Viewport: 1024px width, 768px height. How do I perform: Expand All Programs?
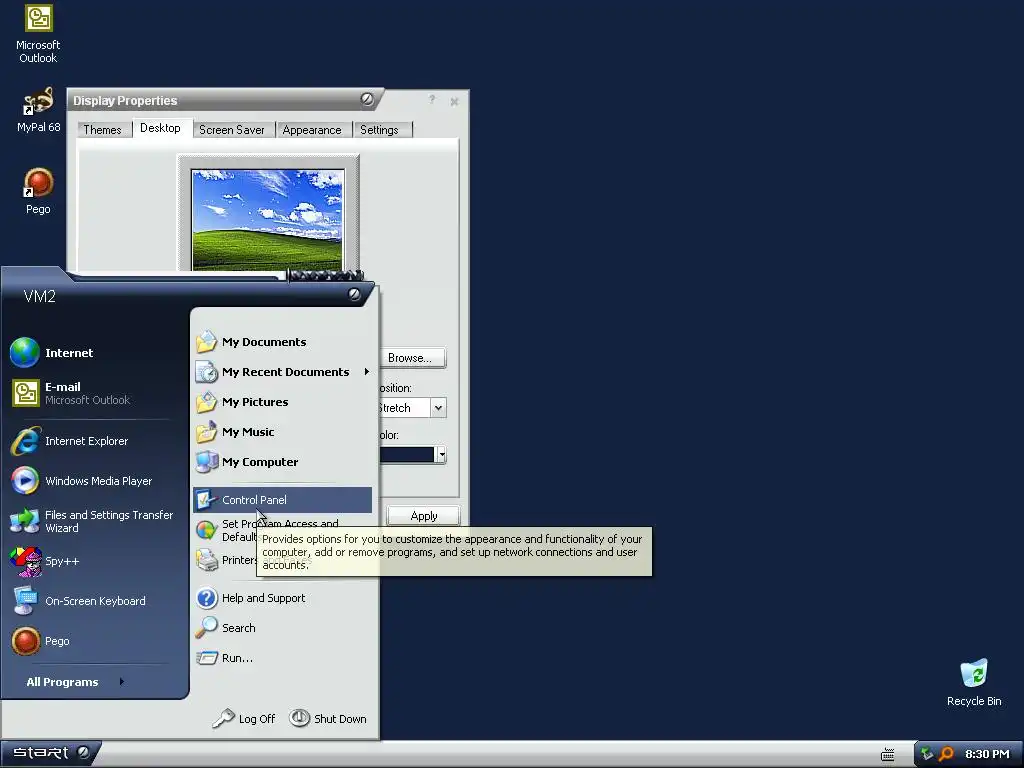point(75,682)
